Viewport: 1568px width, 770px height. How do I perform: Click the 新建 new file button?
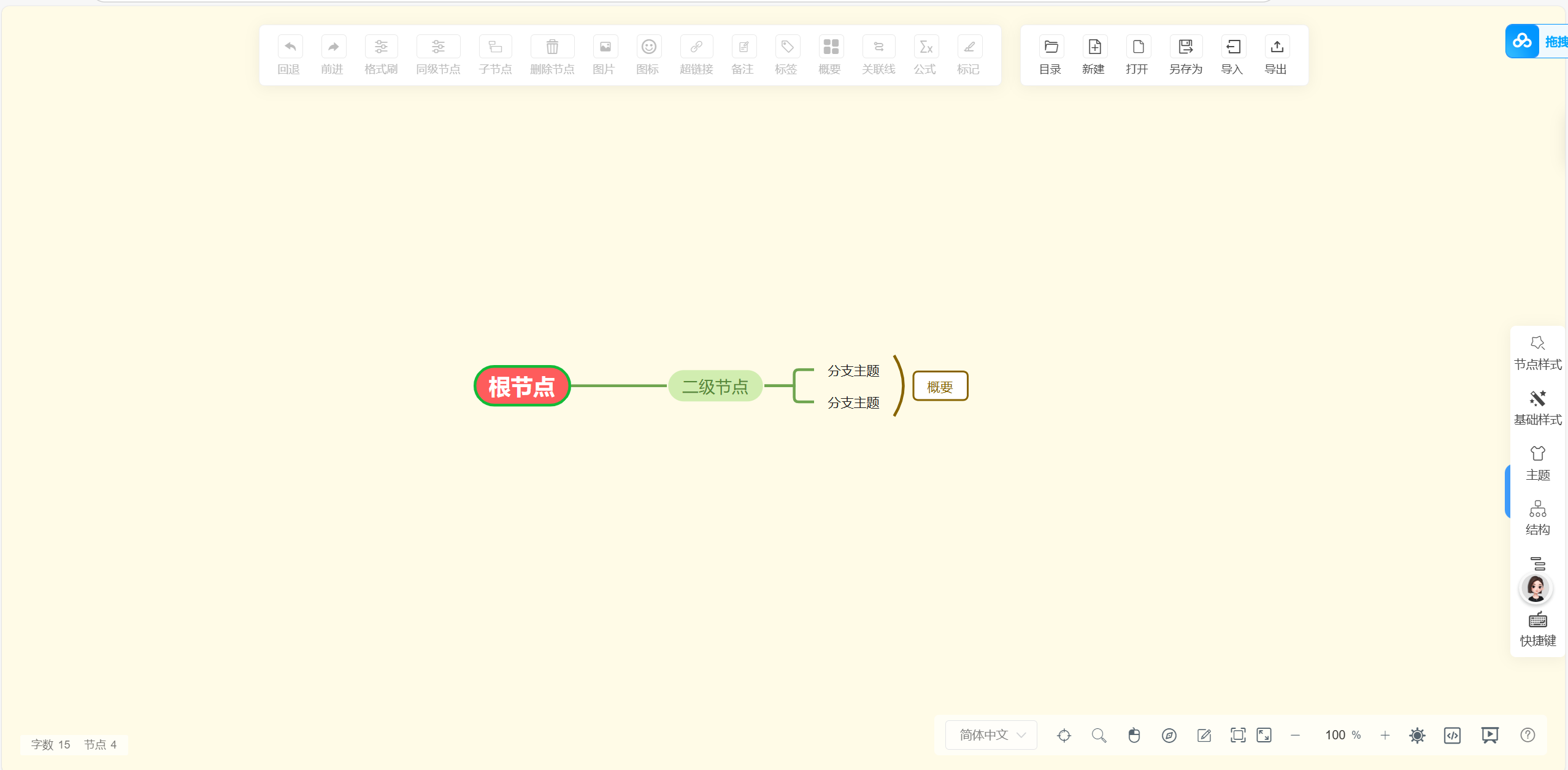[1094, 47]
